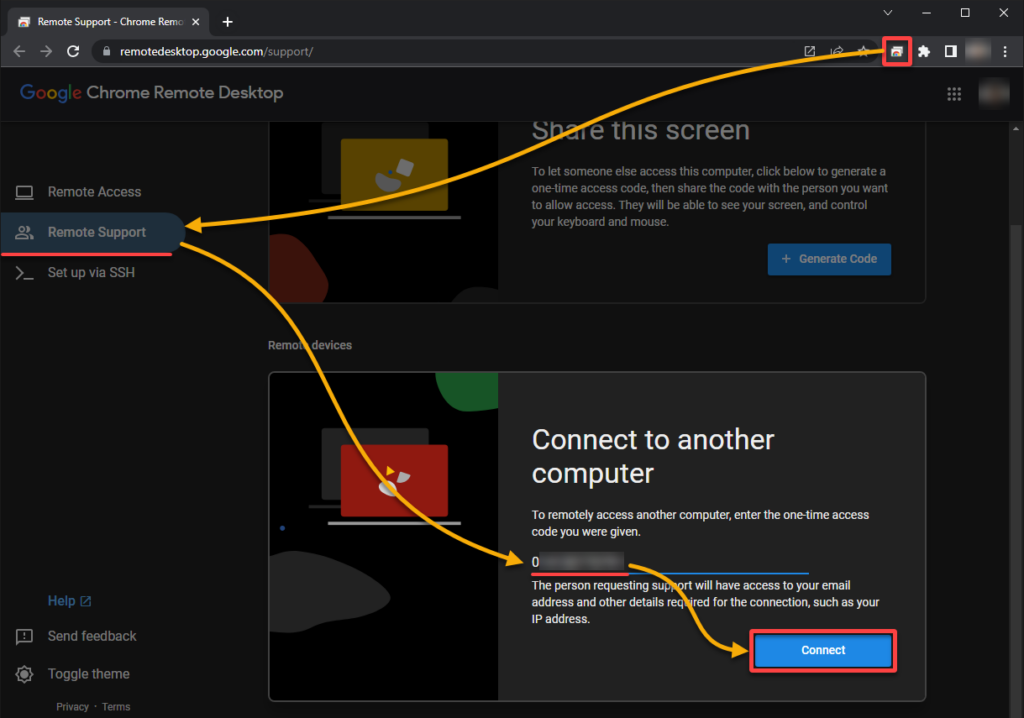
Task: Open the Extensions puzzle piece icon
Action: tap(923, 51)
